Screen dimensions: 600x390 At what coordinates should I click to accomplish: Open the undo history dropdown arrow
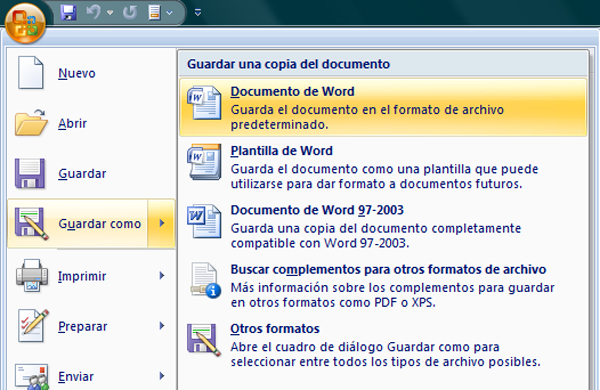coord(110,13)
